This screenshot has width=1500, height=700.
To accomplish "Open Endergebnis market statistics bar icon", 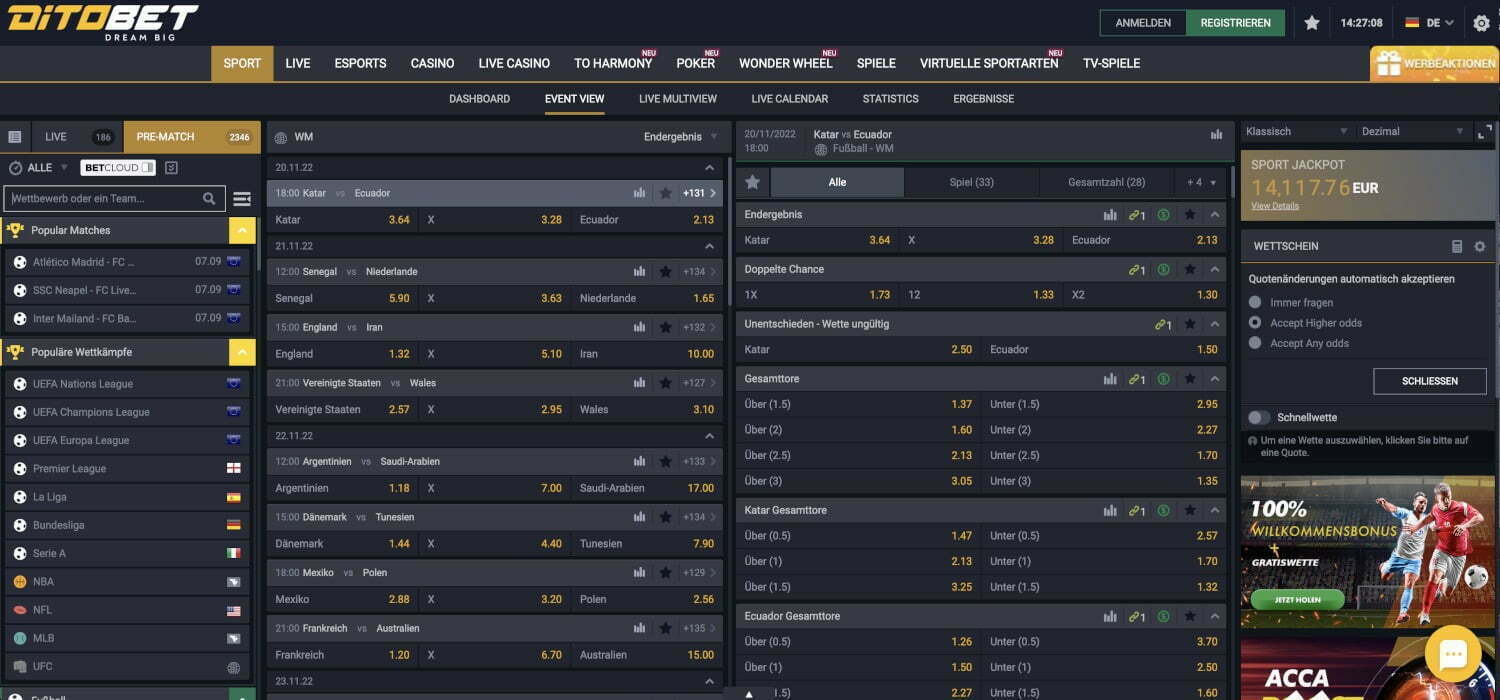I will pyautogui.click(x=1110, y=215).
